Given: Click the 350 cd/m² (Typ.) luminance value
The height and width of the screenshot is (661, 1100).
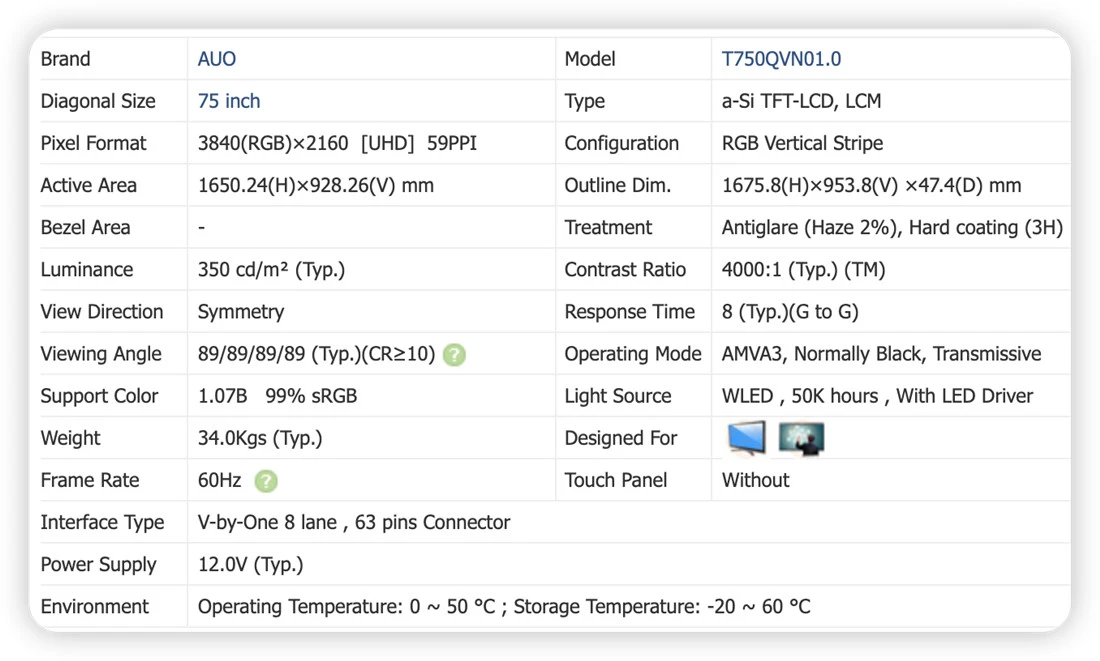Looking at the screenshot, I should (271, 269).
